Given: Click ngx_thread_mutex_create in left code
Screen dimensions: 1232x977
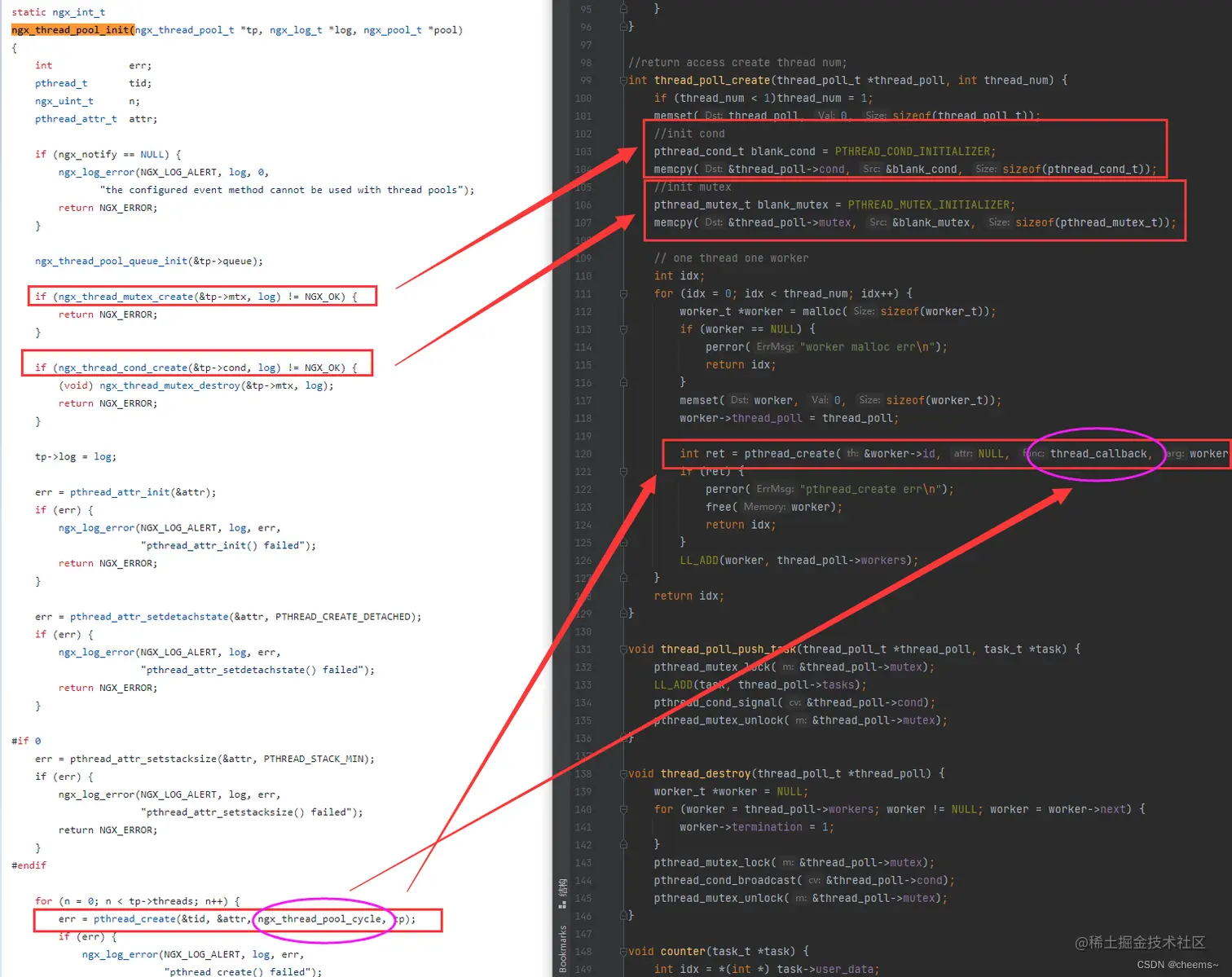Looking at the screenshot, I should click(x=125, y=297).
